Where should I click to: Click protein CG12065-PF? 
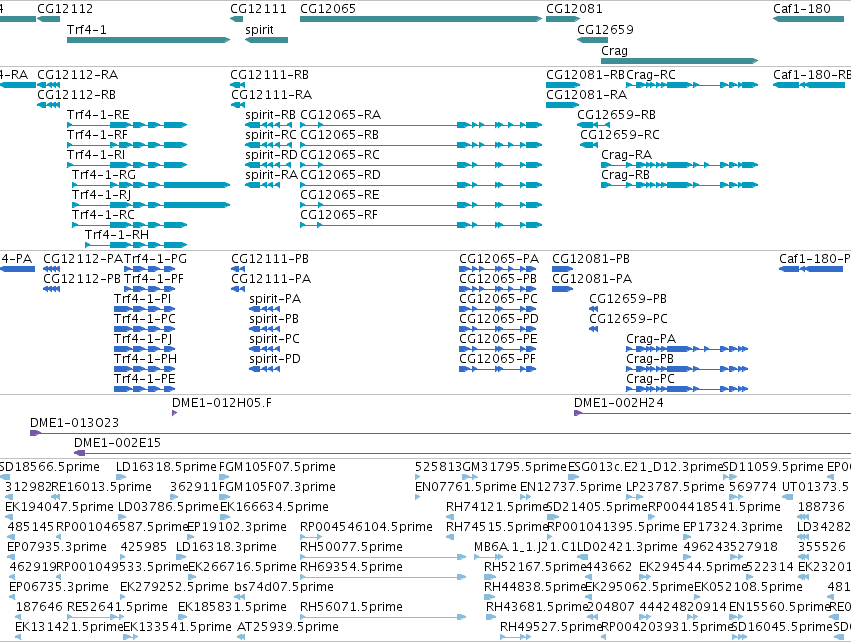click(497, 369)
